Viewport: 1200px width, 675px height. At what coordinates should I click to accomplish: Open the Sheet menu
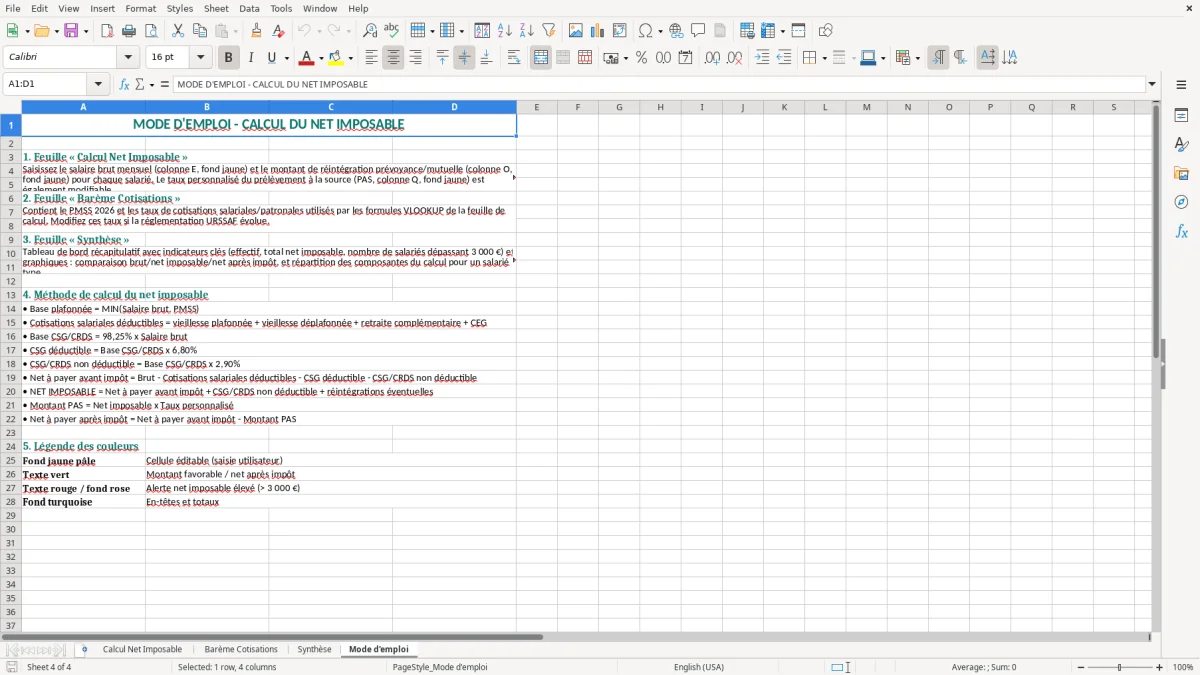[216, 8]
